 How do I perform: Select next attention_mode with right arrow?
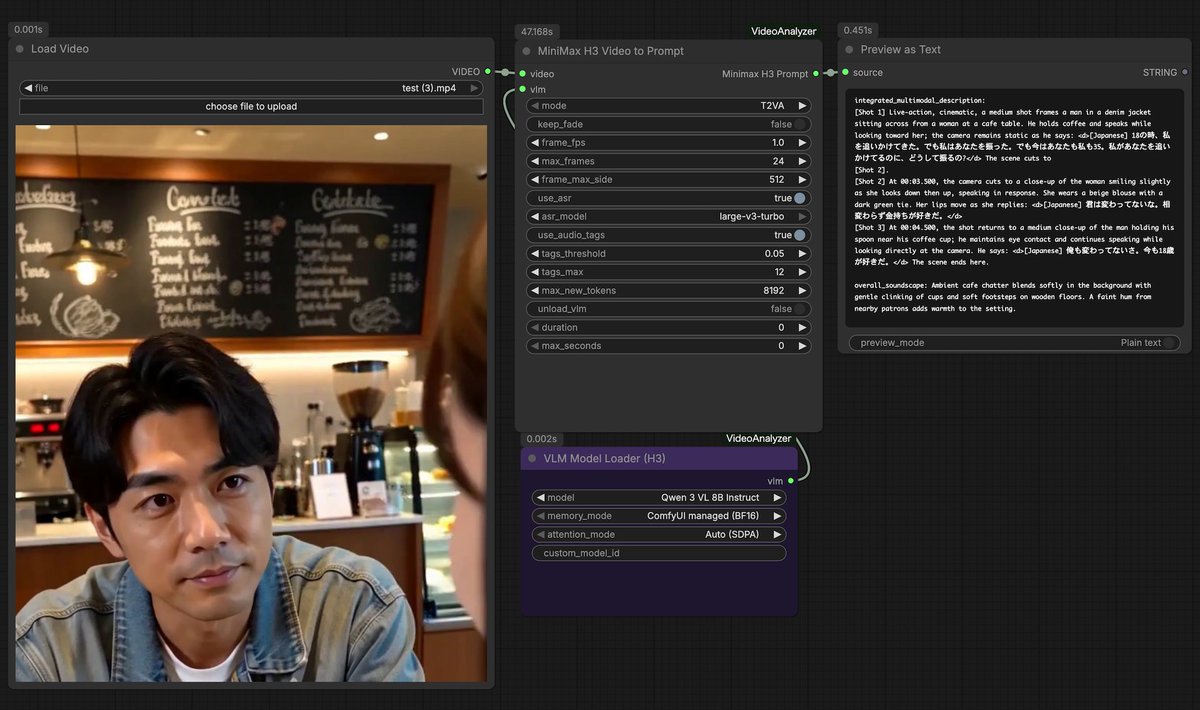tap(778, 534)
